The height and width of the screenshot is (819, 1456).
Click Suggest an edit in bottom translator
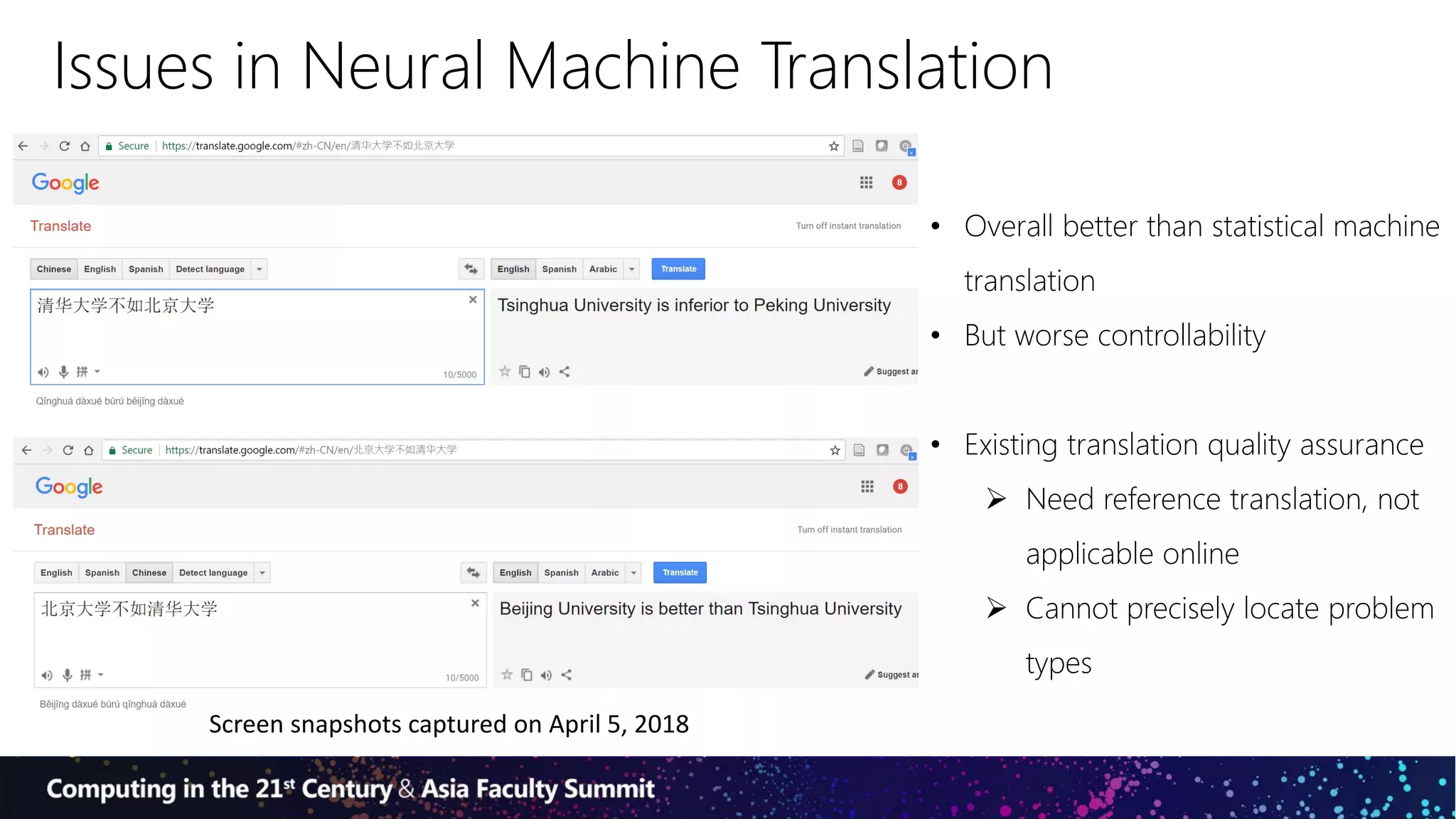point(892,675)
